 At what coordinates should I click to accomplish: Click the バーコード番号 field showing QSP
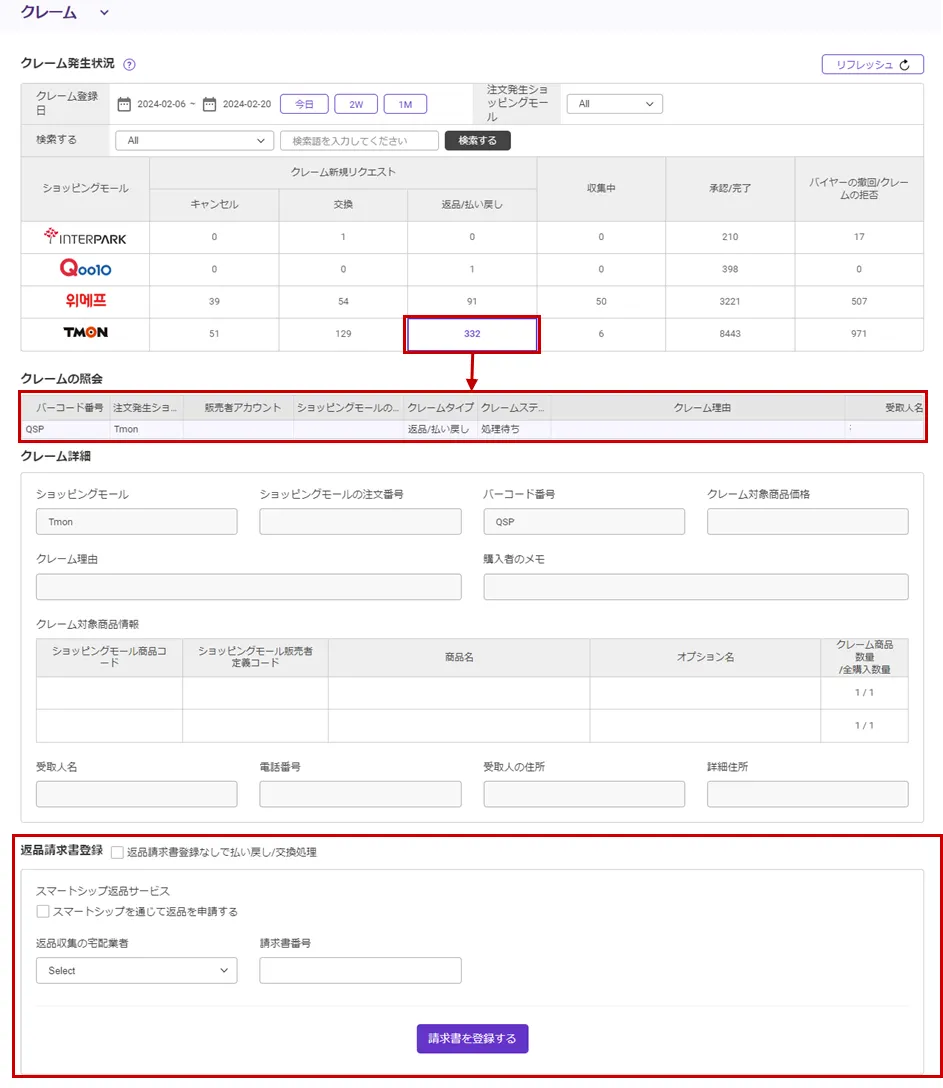584,522
